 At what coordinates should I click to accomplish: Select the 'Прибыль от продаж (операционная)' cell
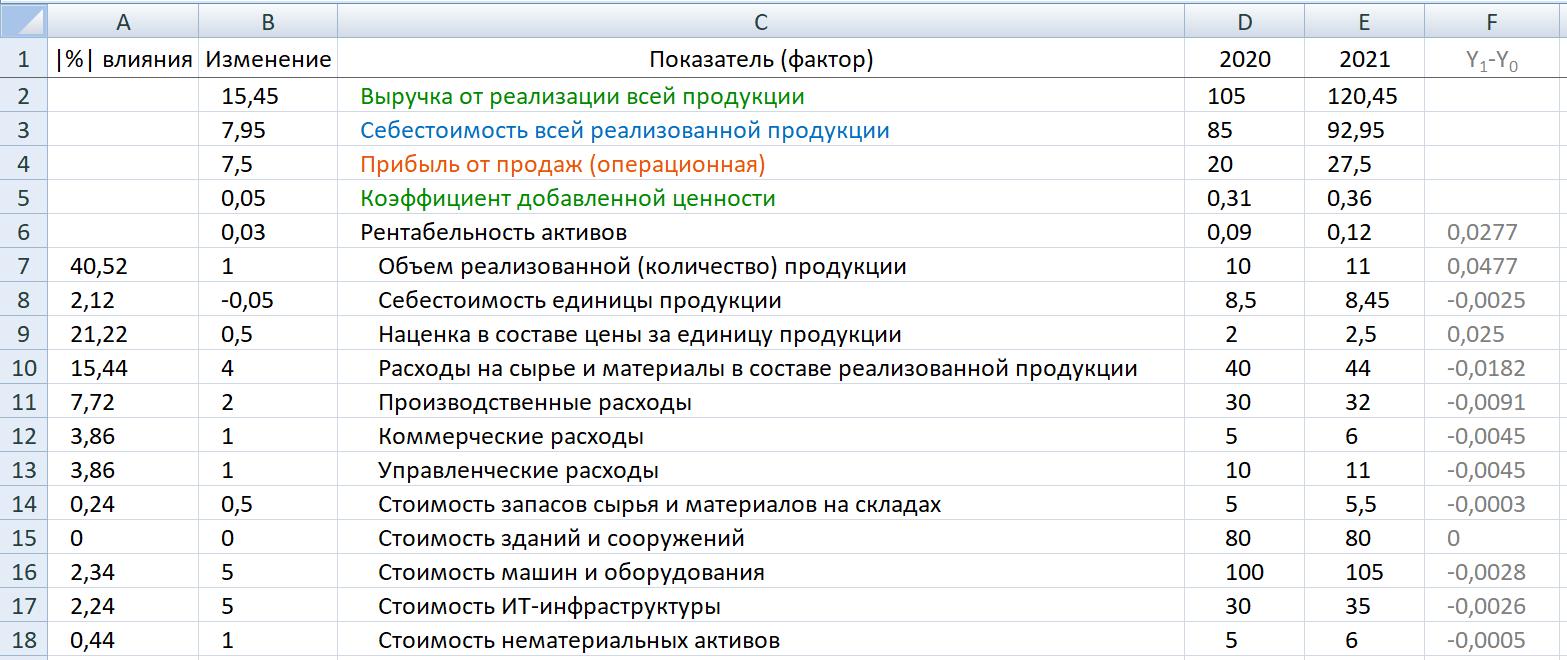pyautogui.click(x=562, y=164)
